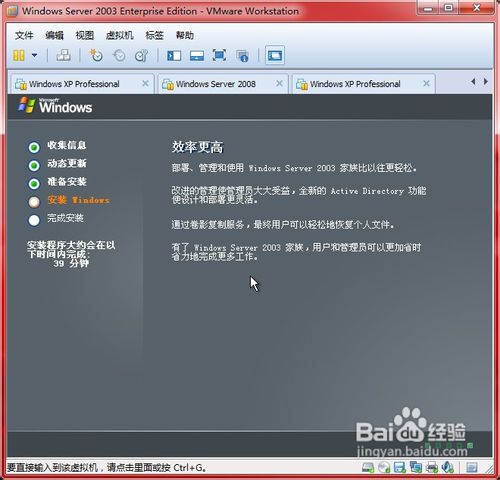The image size is (500, 480).
Task: Click the 完成安装 setup step
Action: pos(65,218)
